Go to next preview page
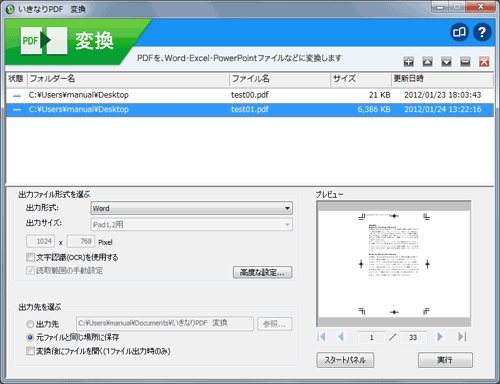This screenshot has width=500, height=384. (440, 337)
